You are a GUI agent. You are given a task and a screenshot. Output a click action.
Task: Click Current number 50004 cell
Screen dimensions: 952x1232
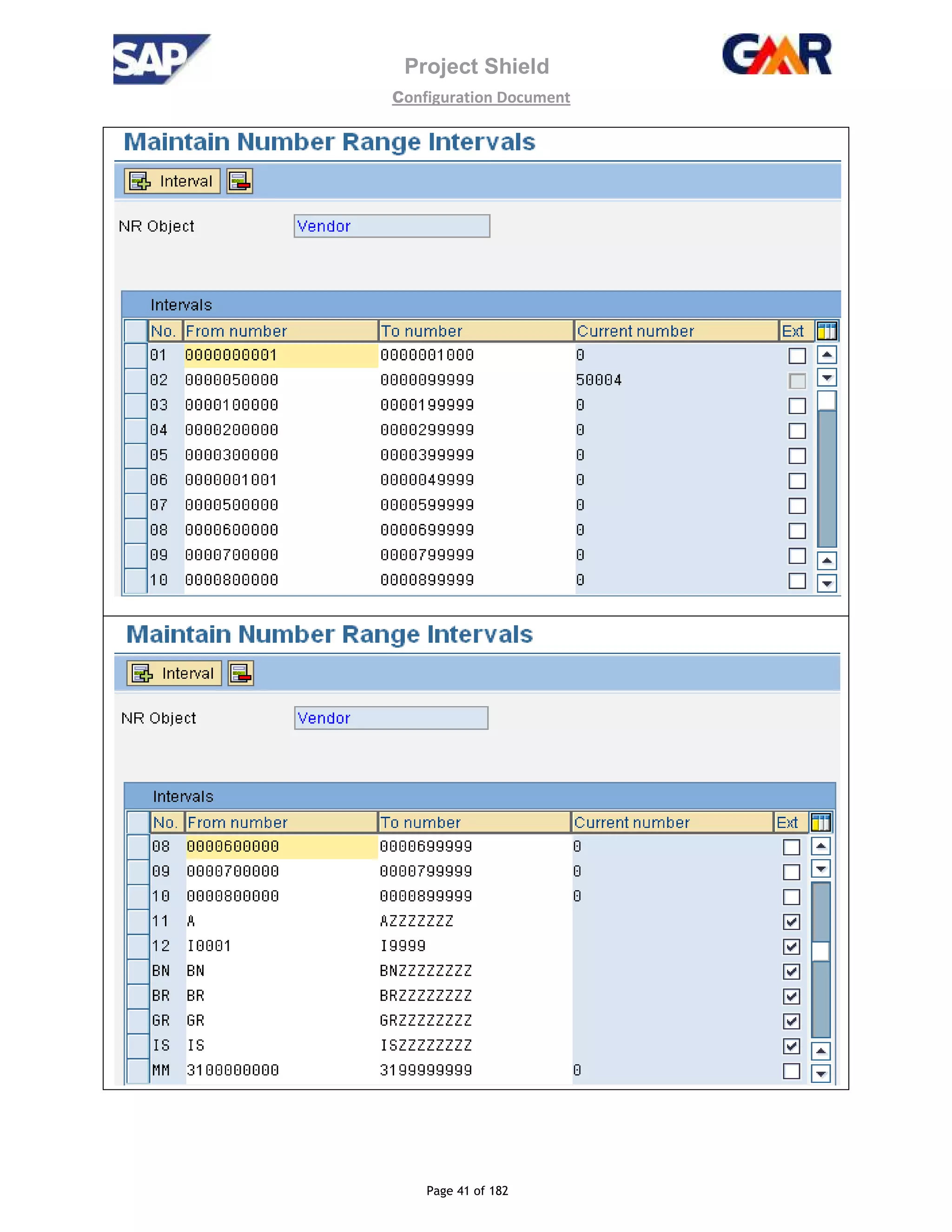[x=675, y=381]
